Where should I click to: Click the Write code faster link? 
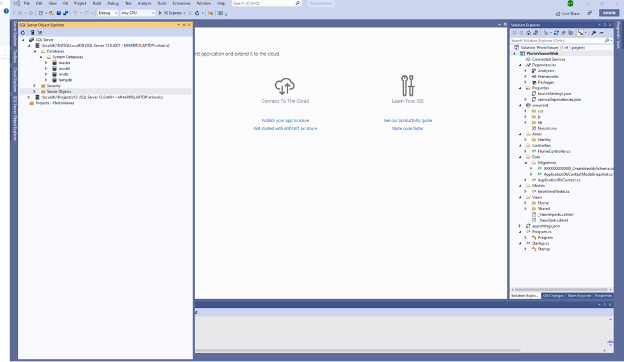tap(408, 128)
